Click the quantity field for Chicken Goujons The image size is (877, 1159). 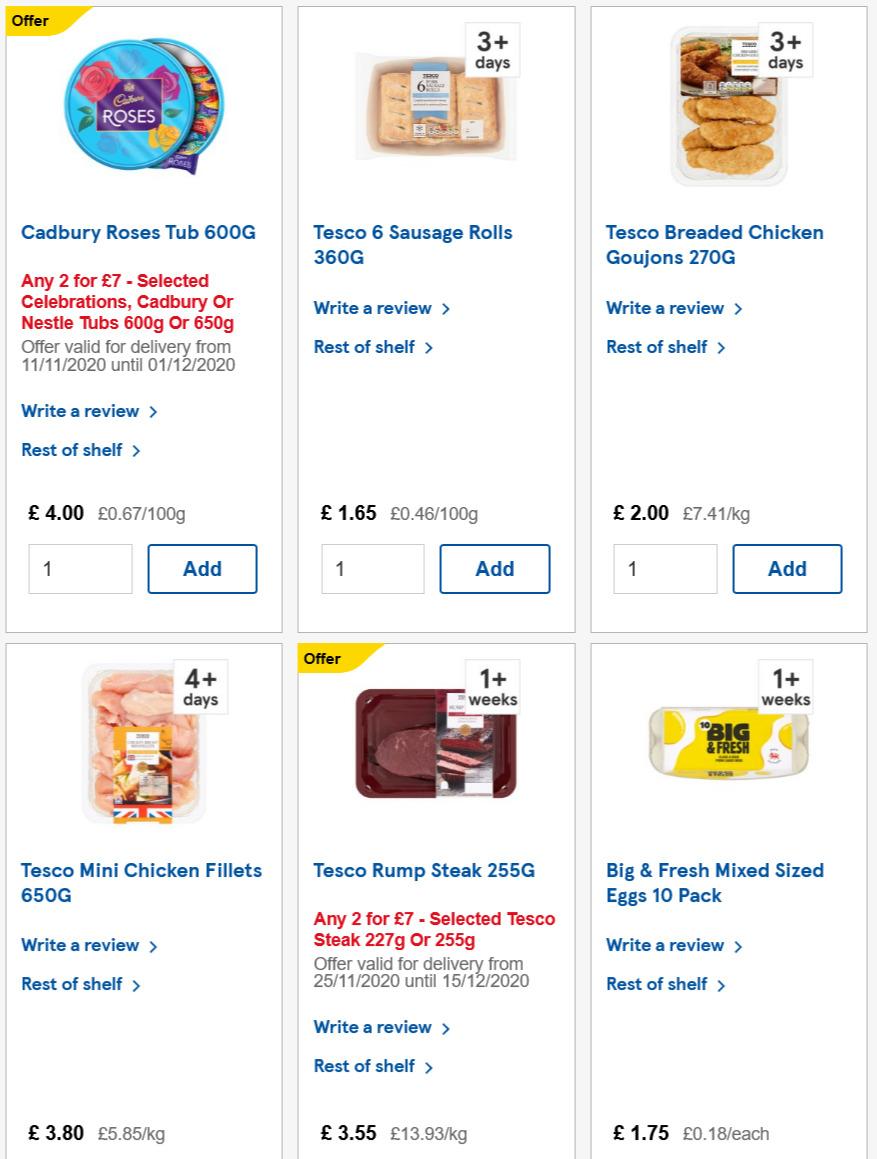click(665, 568)
